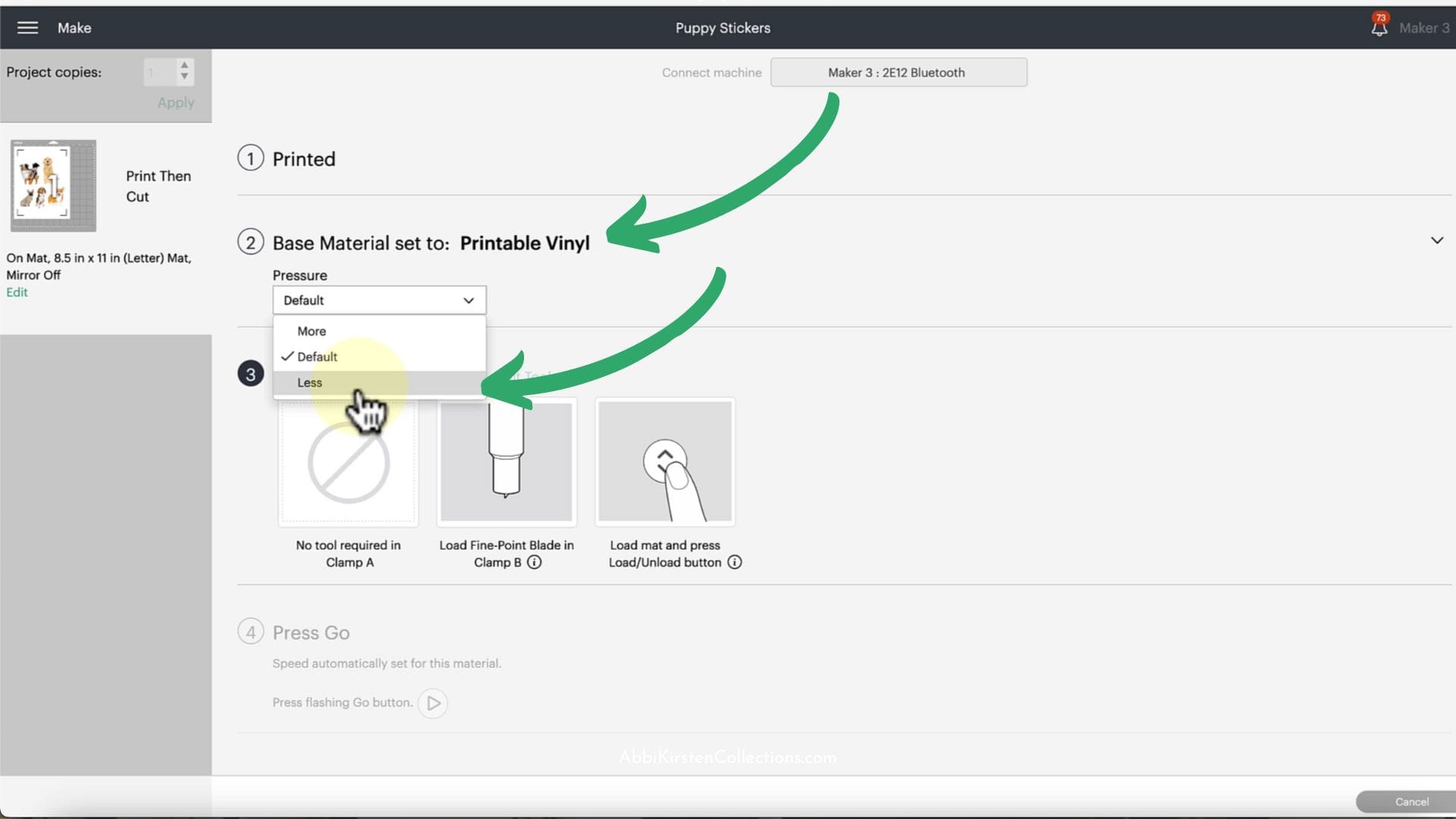Select the Print Then Cut mat thumbnail
The image size is (1456, 819).
tap(53, 186)
